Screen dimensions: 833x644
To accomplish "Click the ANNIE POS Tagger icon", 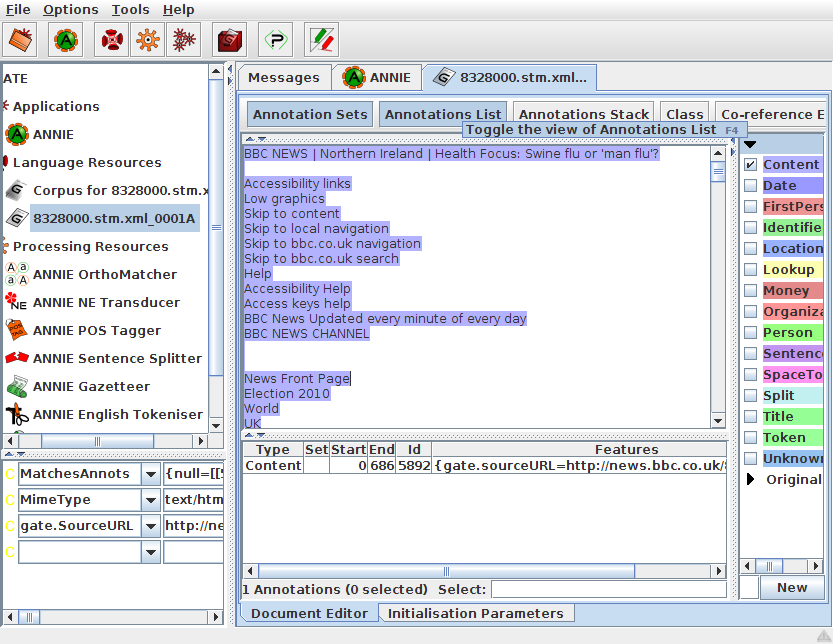I will tap(17, 331).
